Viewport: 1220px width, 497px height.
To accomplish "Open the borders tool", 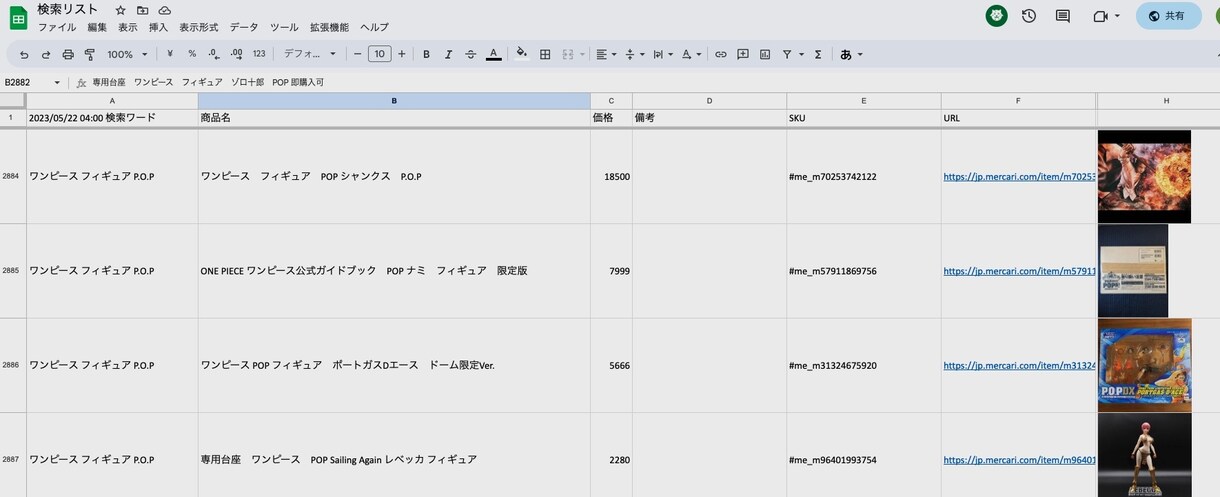I will click(545, 54).
